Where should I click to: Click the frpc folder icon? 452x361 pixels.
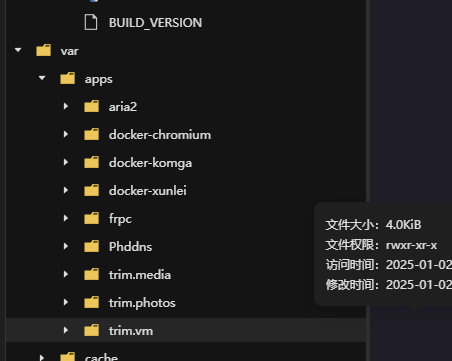pyautogui.click(x=92, y=218)
